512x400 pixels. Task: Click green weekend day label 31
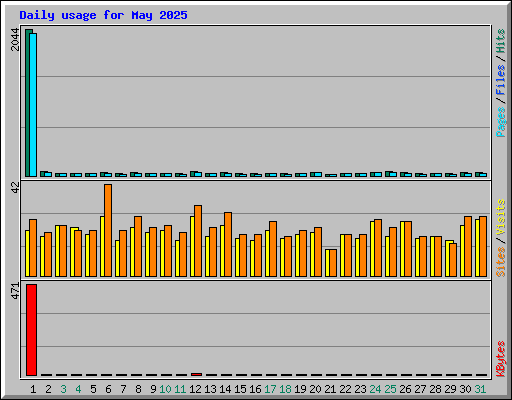[x=480, y=389]
